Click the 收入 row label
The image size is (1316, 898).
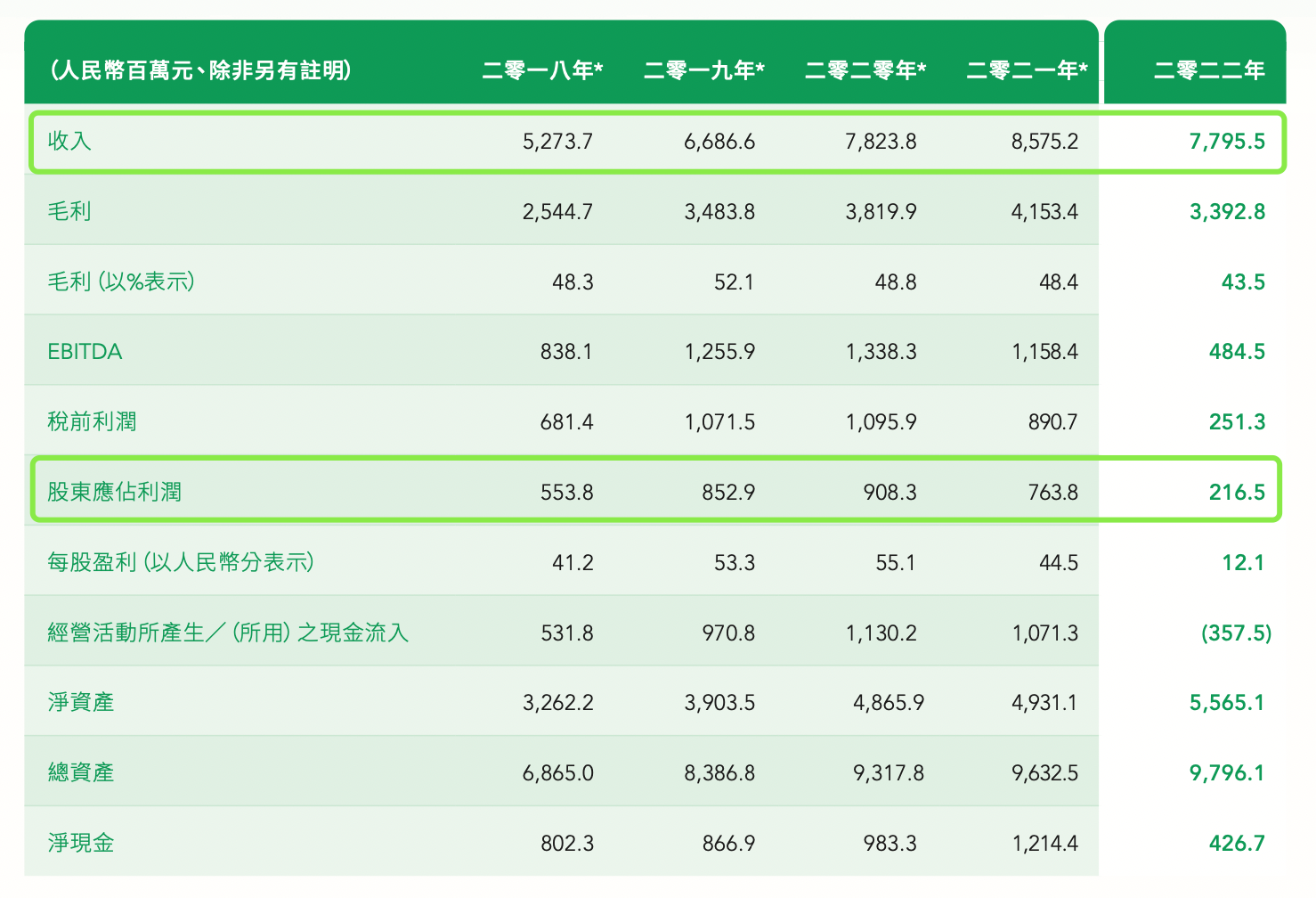pyautogui.click(x=69, y=142)
